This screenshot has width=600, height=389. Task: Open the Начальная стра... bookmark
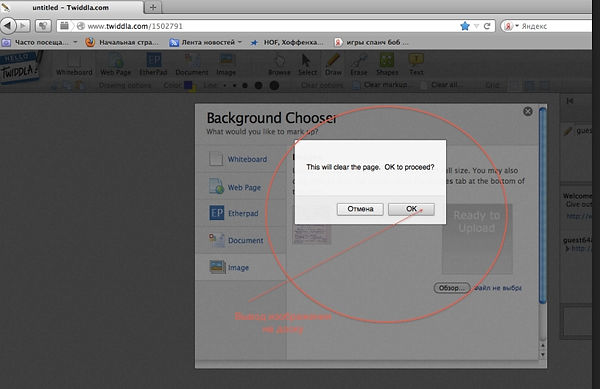tap(122, 42)
